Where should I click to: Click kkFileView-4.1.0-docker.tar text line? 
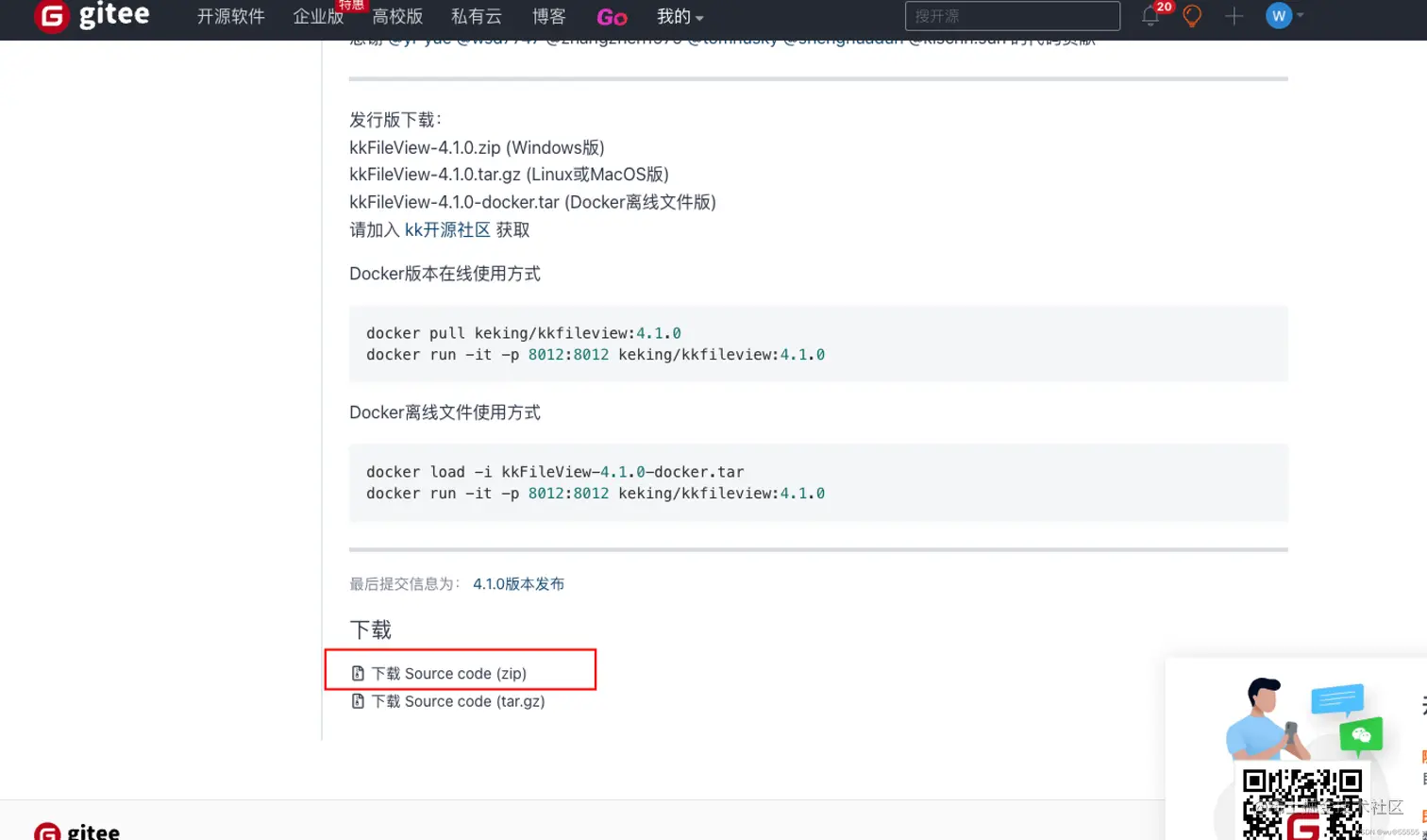(x=532, y=202)
